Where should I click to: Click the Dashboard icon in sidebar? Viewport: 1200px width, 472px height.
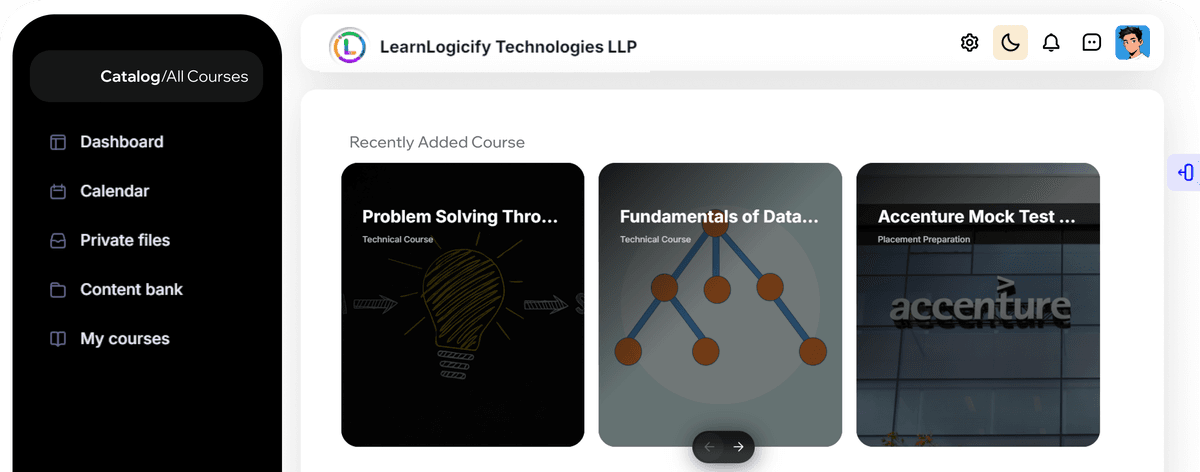point(58,142)
